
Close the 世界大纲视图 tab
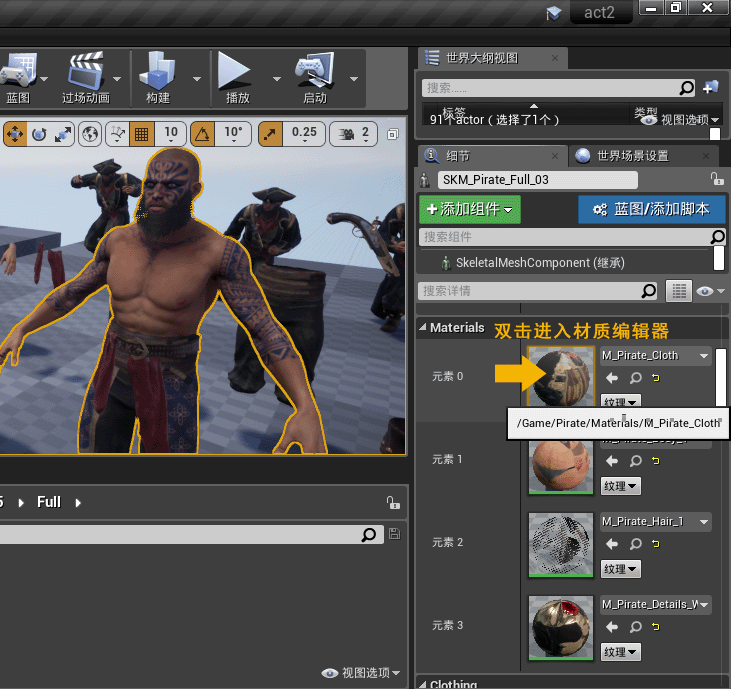point(555,58)
